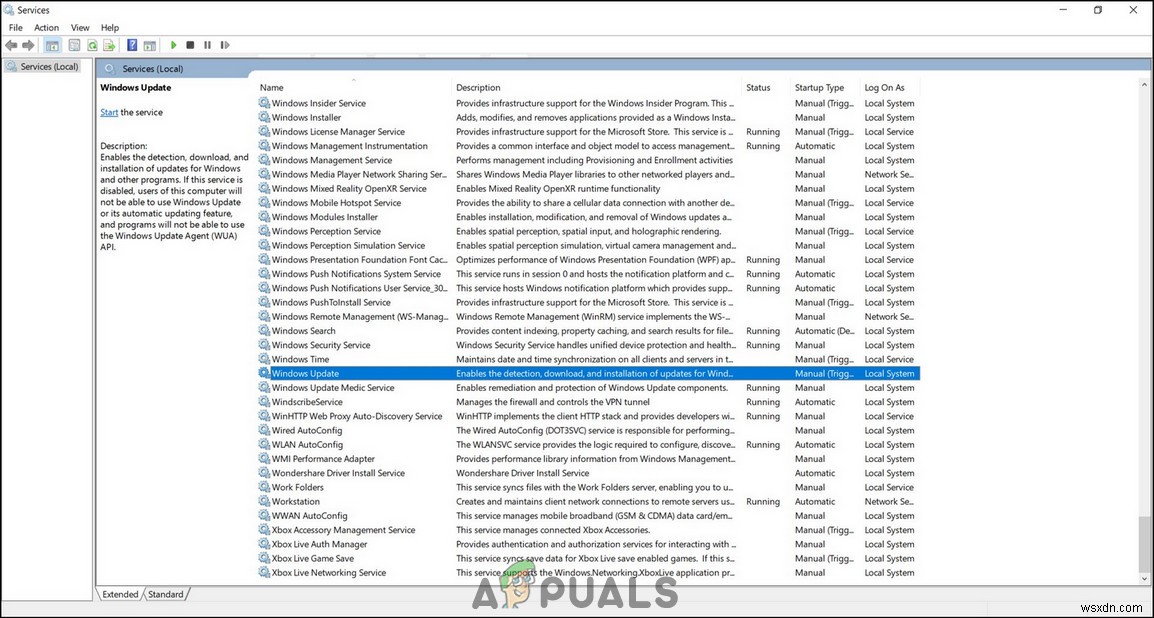This screenshot has width=1154, height=618.
Task: Click gear icon beside Xbox Live Game Save
Action: (264, 558)
